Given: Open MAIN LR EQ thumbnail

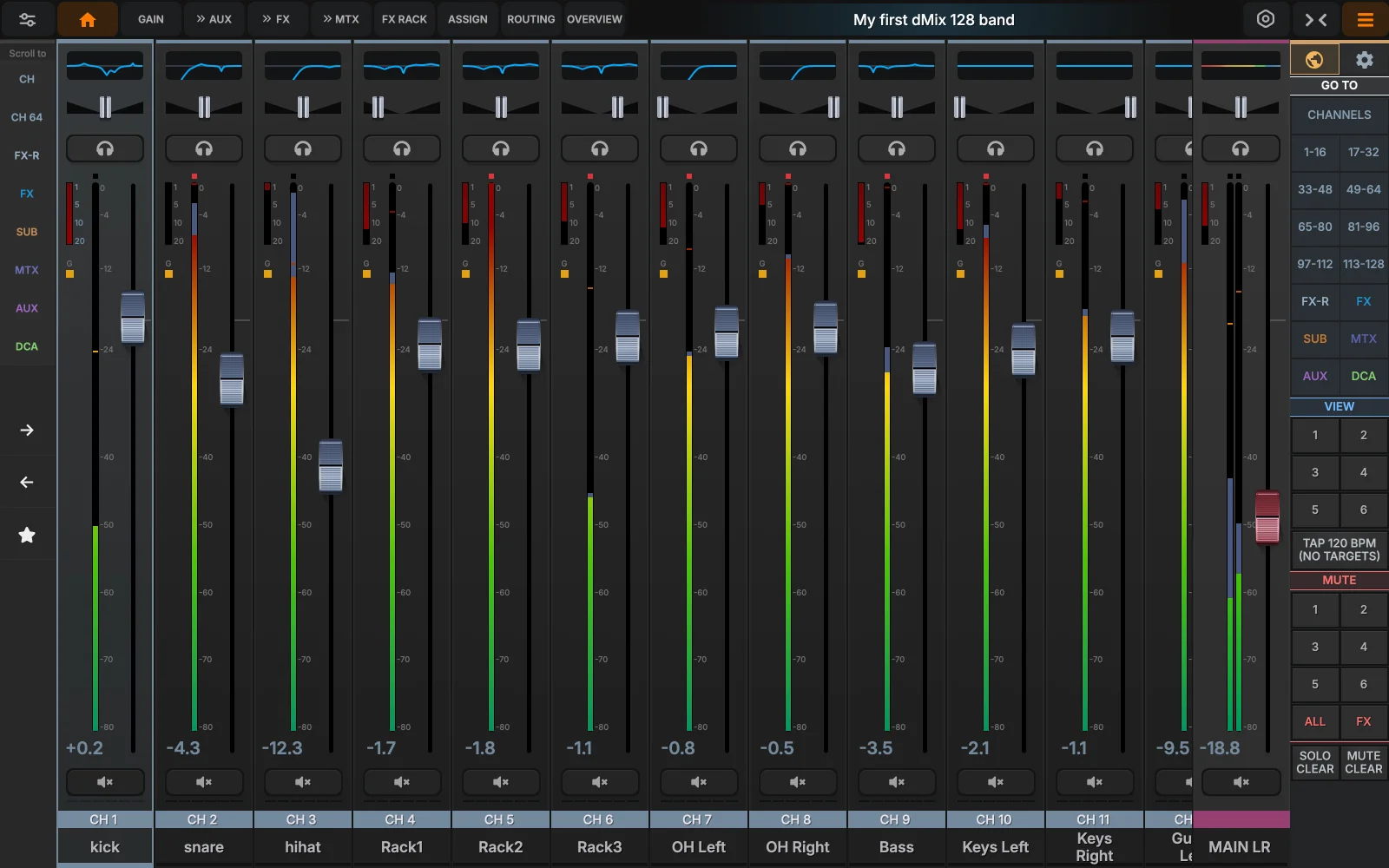Looking at the screenshot, I should [x=1241, y=65].
